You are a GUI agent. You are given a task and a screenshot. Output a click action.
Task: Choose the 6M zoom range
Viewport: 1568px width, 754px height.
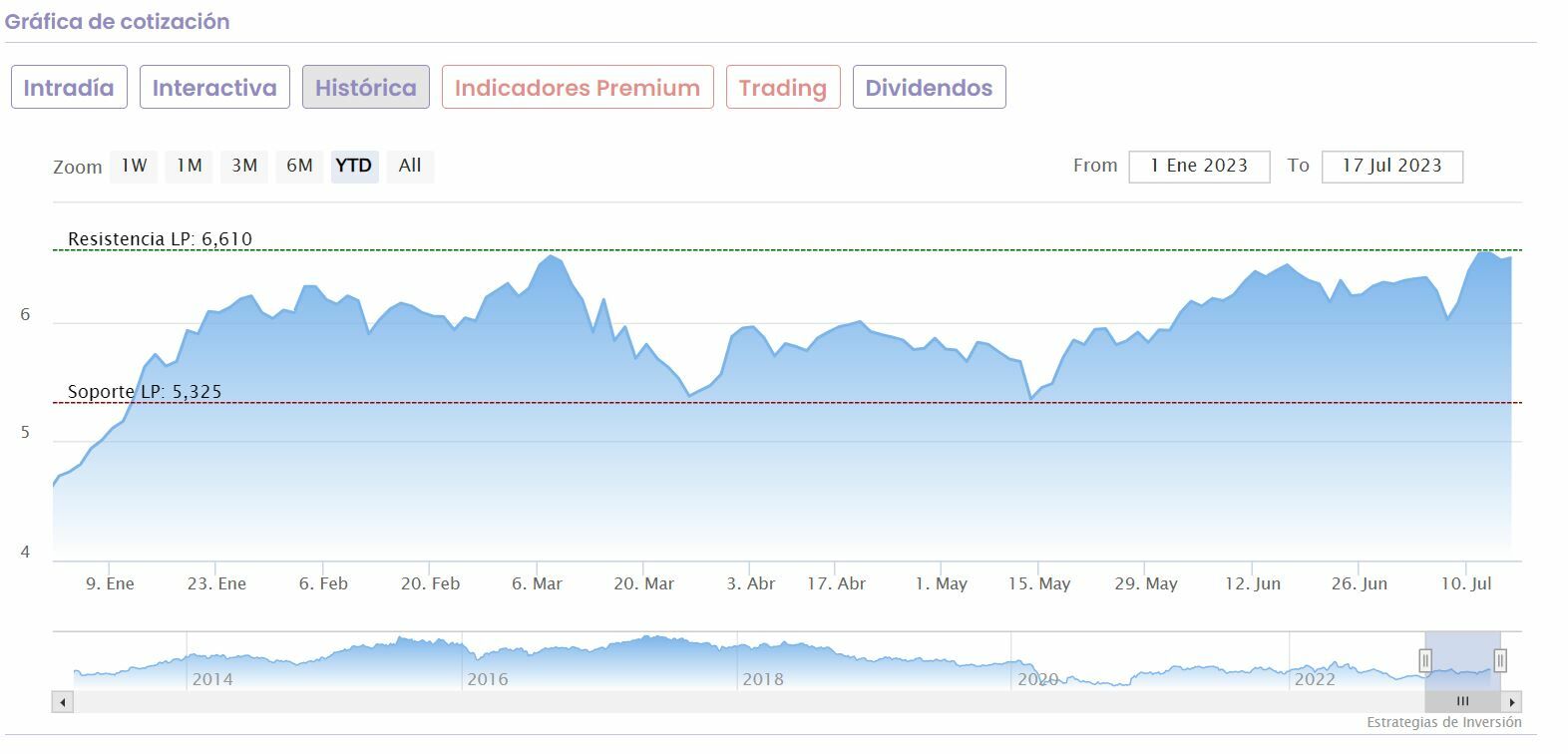[299, 166]
